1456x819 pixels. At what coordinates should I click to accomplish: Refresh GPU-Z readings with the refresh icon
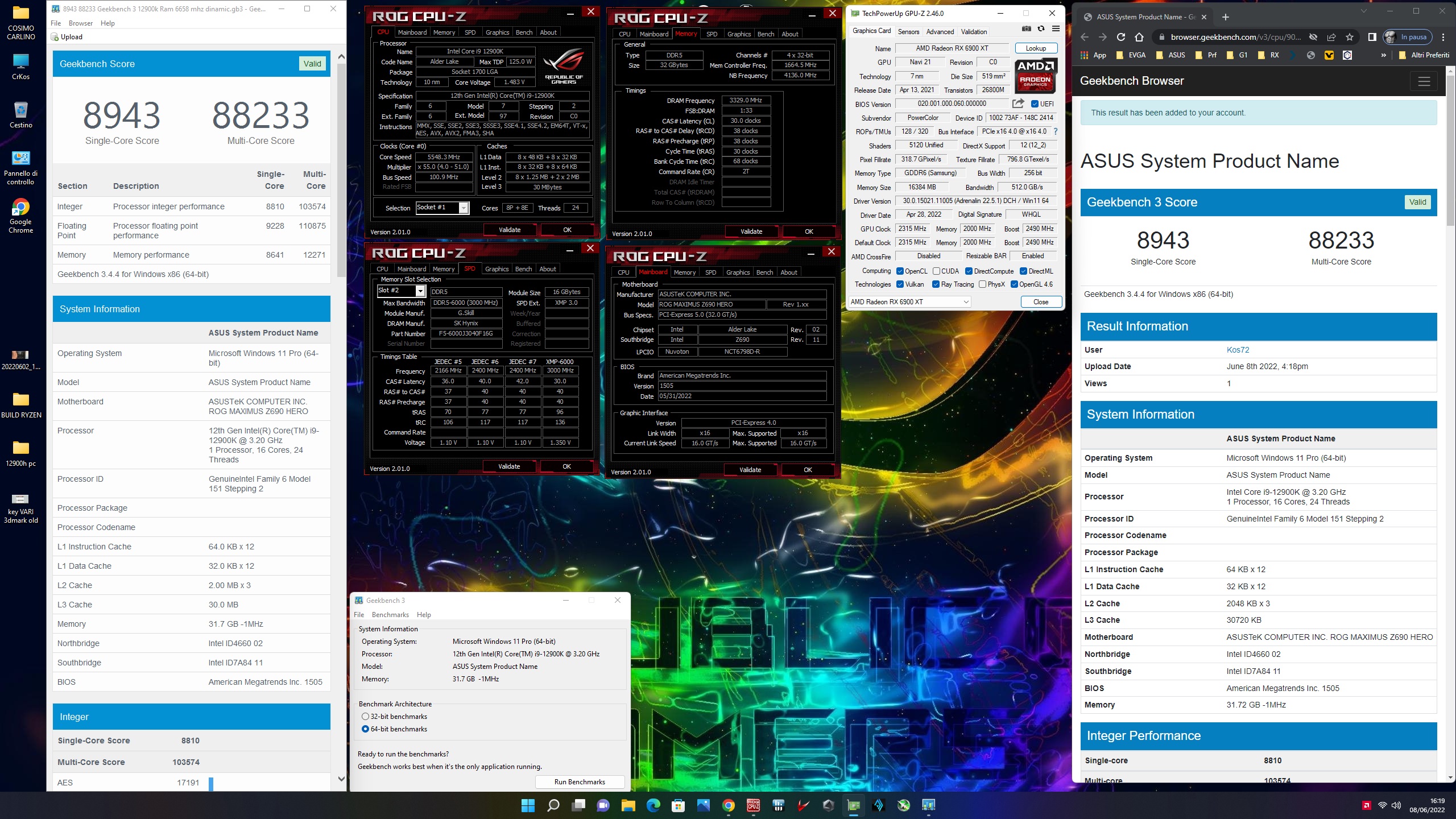tap(1041, 29)
